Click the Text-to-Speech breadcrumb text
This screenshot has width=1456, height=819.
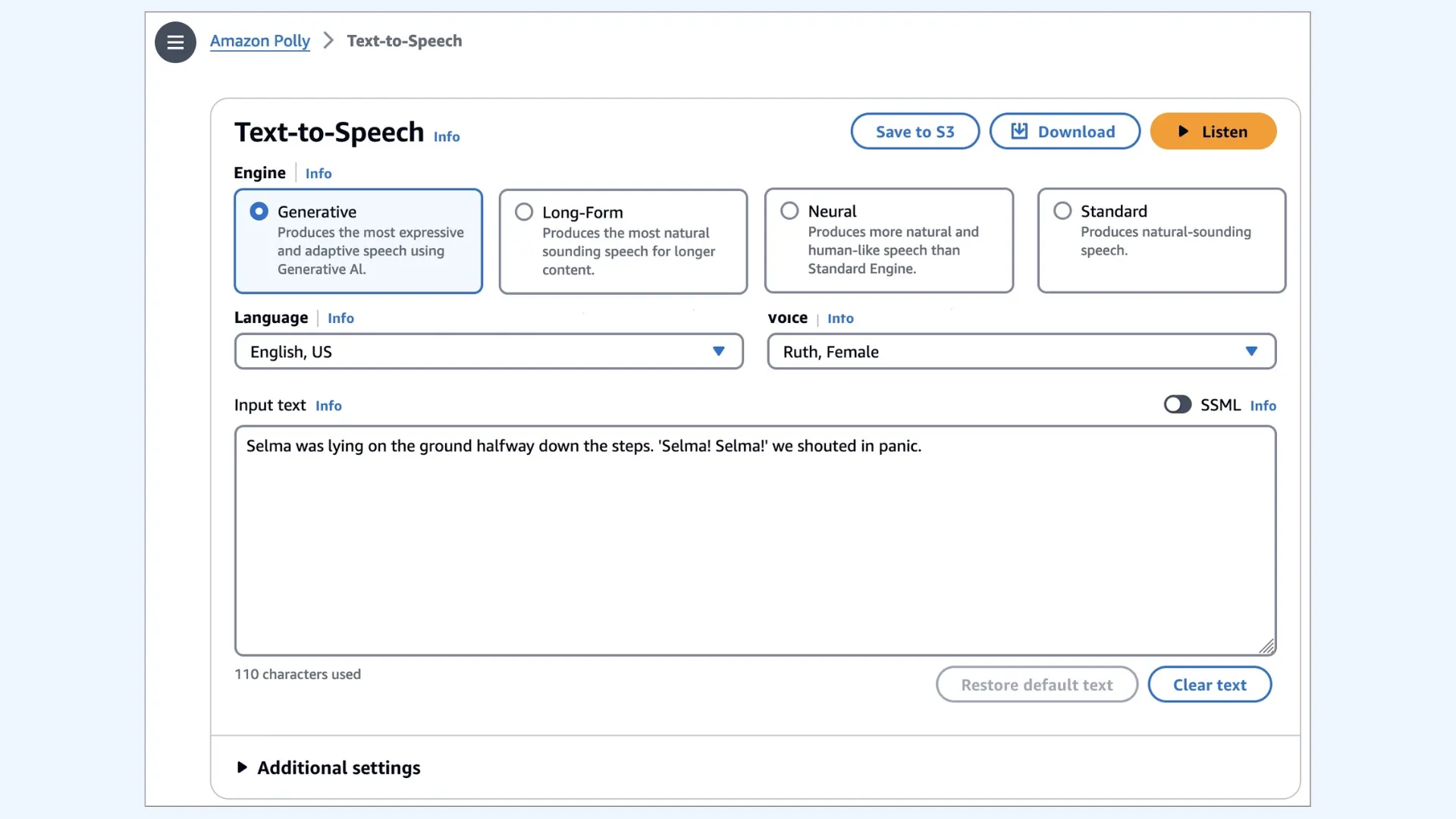[x=404, y=41]
